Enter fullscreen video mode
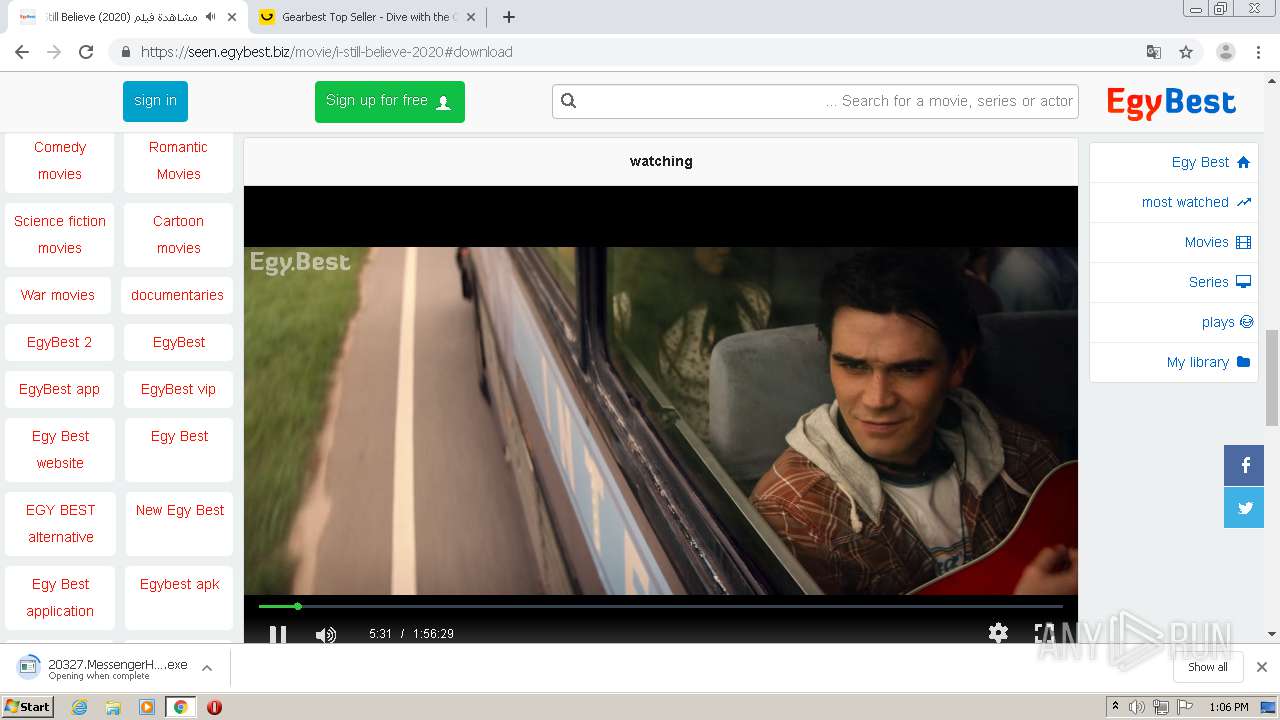The height and width of the screenshot is (720, 1280). (x=1044, y=633)
